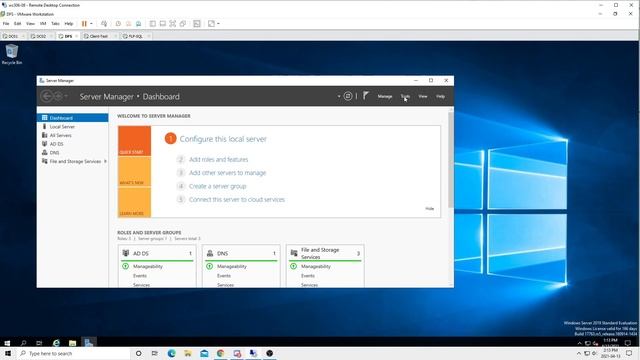Click the take snapshot clock icon
The width and height of the screenshot is (640, 360).
(x=118, y=24)
